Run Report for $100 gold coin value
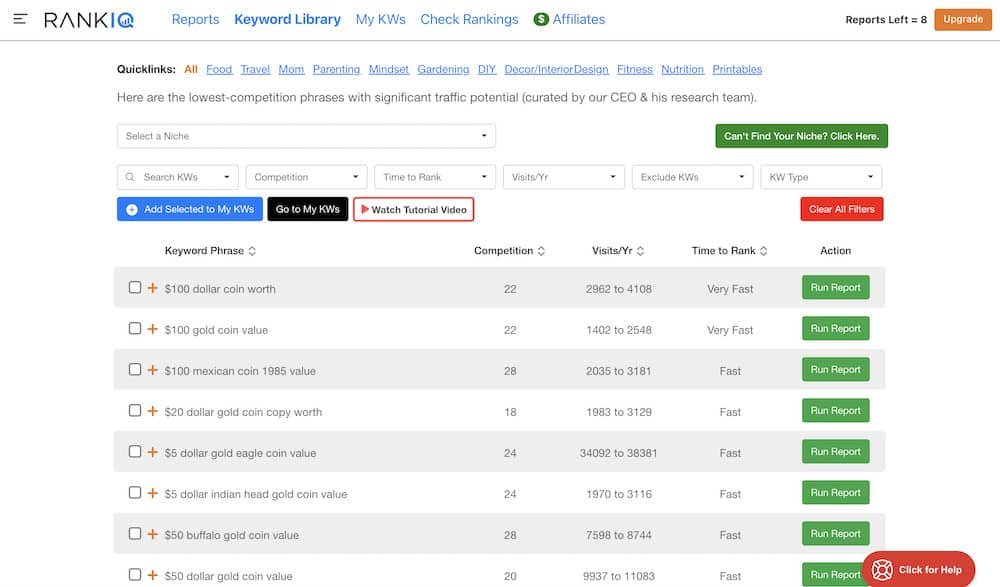 835,329
